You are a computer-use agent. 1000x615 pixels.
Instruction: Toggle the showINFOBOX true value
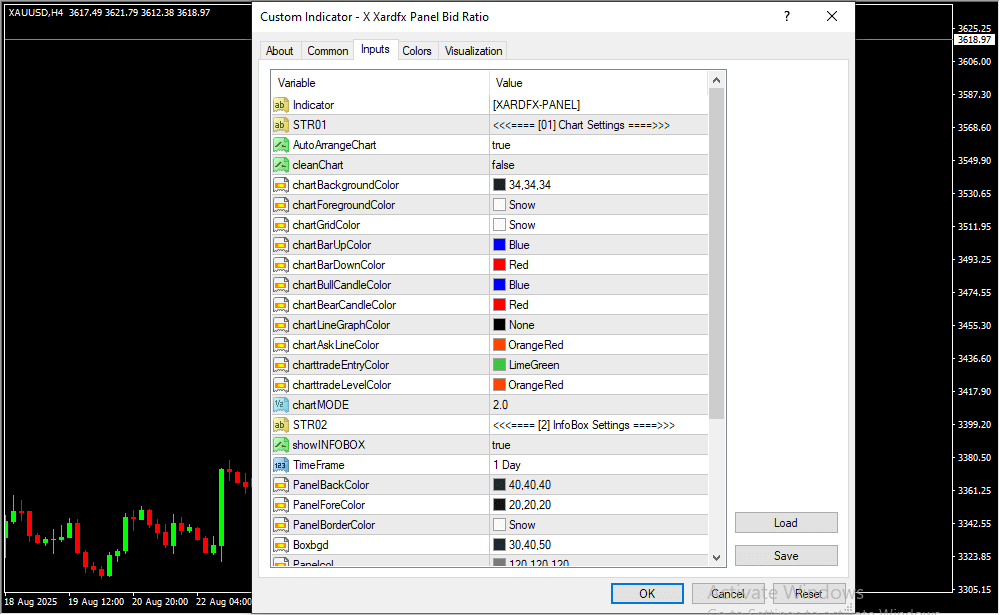[598, 445]
